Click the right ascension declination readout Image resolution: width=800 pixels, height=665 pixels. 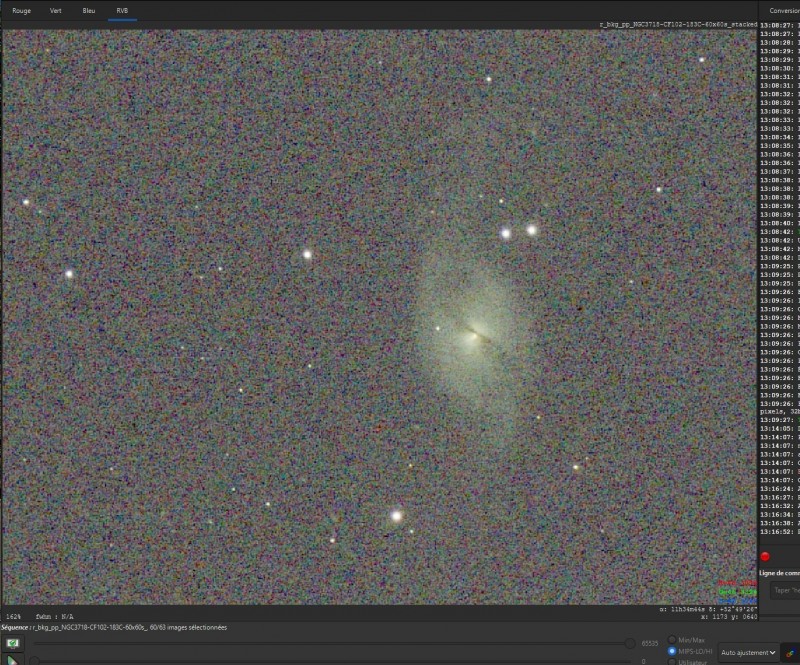(x=708, y=609)
